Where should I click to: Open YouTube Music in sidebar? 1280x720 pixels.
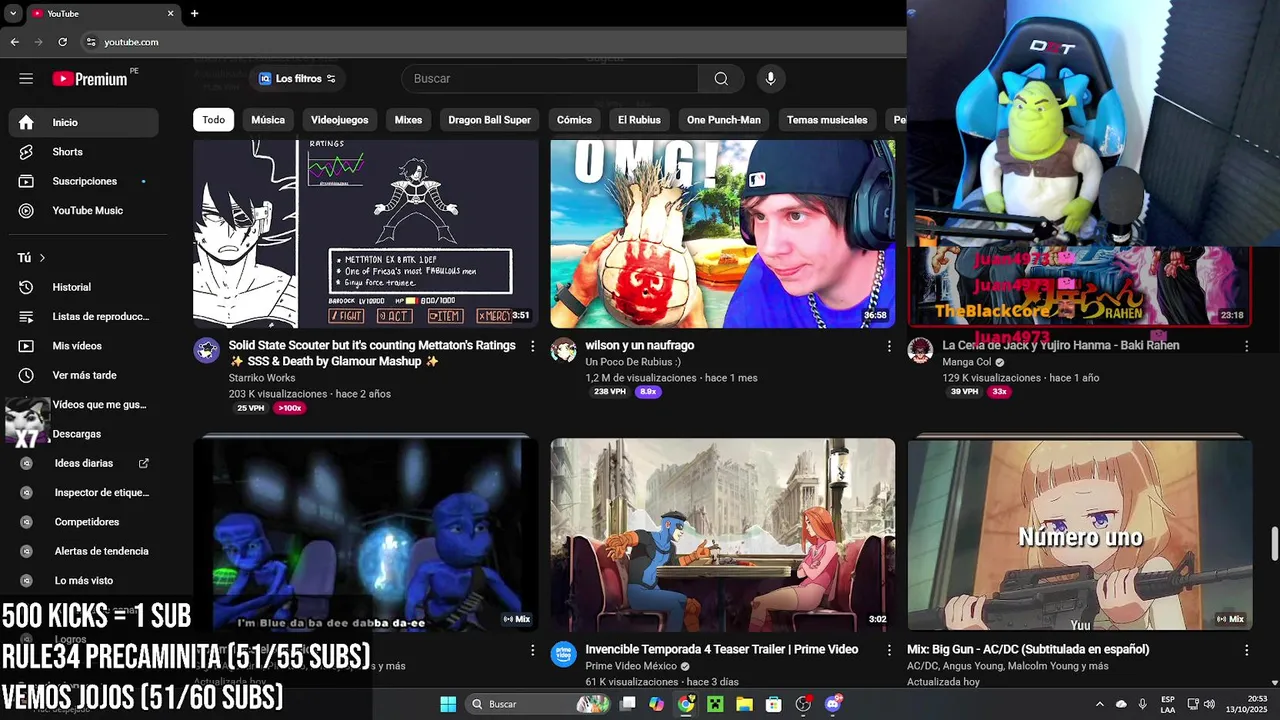click(84, 211)
